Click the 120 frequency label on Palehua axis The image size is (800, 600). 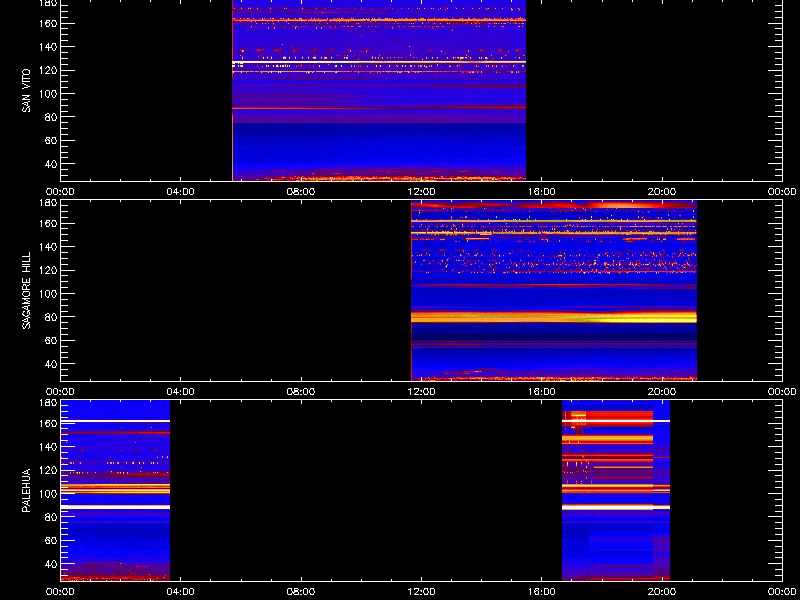click(48, 470)
